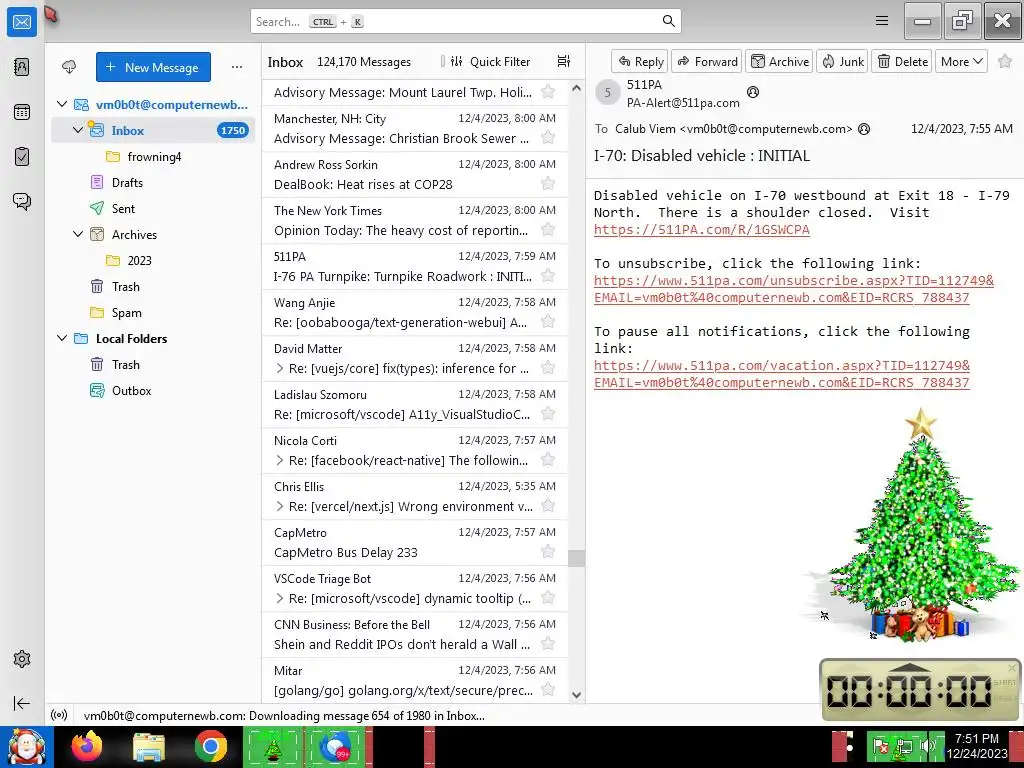Expand Chris Ellis next.js thread
Screen dimensions: 1024x768
280,506
